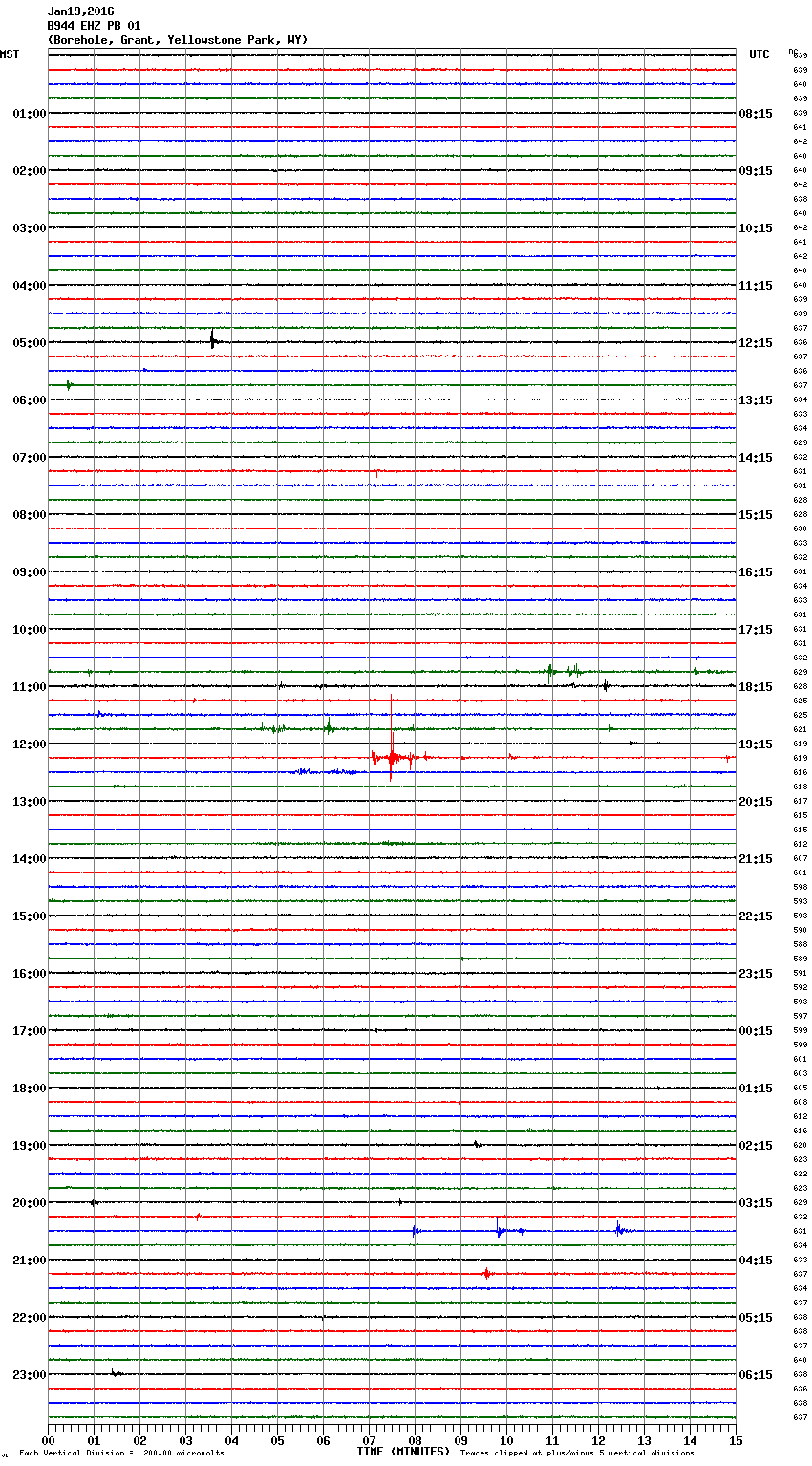This screenshot has height=1466, width=812.
Task: Click the date header Jan19,2016
Action: (x=80, y=11)
